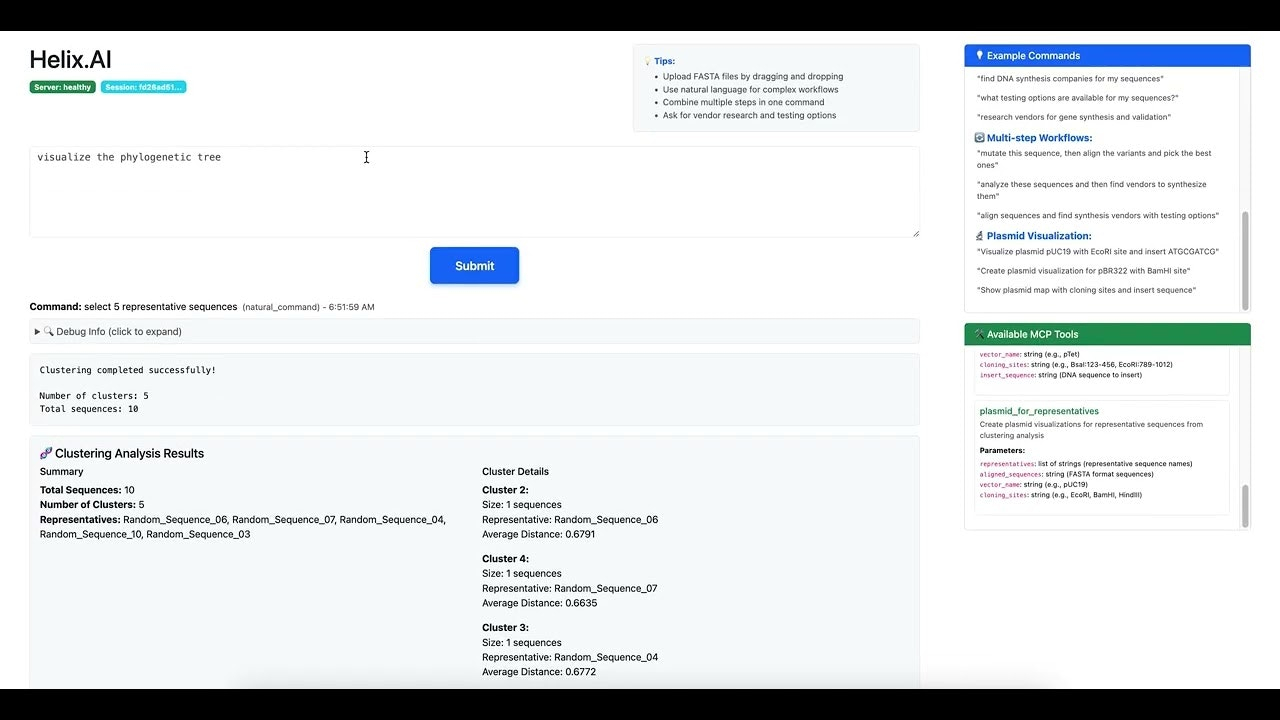Screen dimensions: 1280x720
Task: Click example 'Visualize plasmid pUC19 with EcoRI site'
Action: [1098, 251]
